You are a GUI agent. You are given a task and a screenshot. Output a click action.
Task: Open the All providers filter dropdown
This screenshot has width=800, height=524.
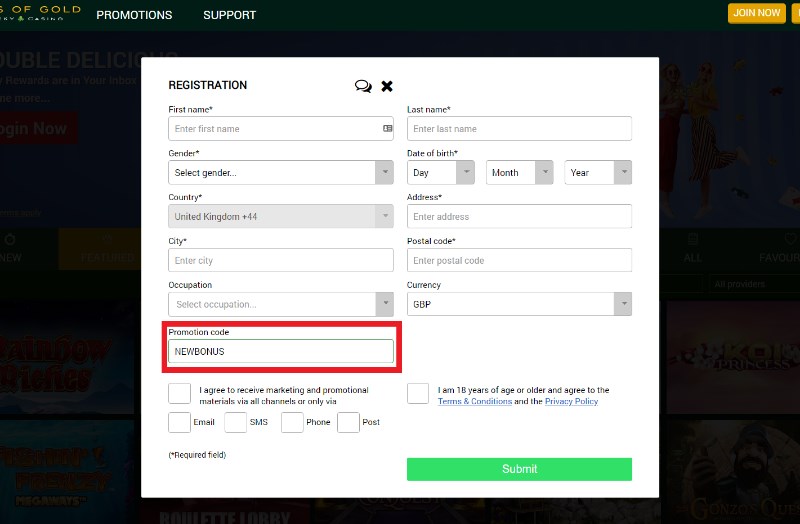(x=754, y=284)
